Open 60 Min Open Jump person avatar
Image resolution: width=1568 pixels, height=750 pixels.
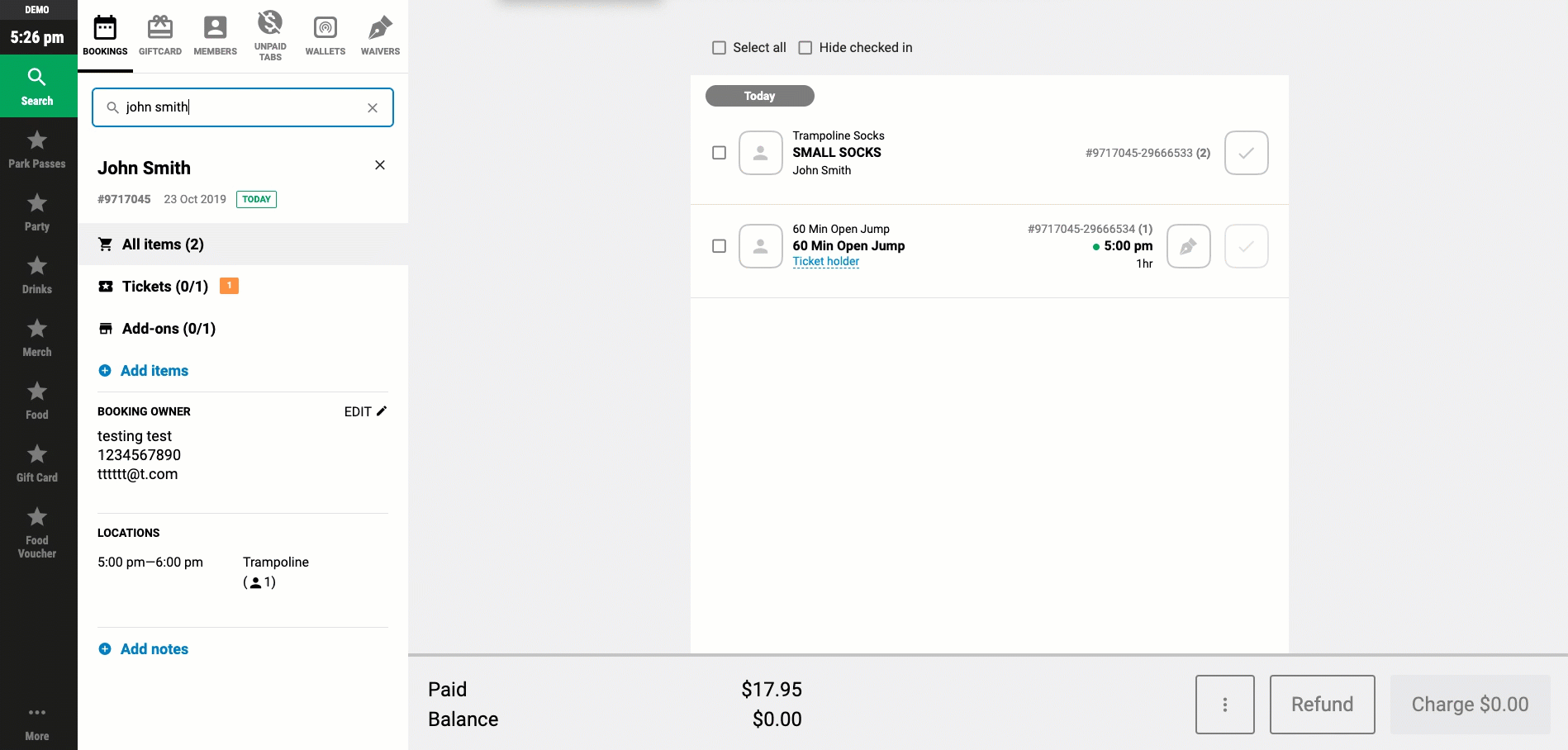pyautogui.click(x=761, y=246)
